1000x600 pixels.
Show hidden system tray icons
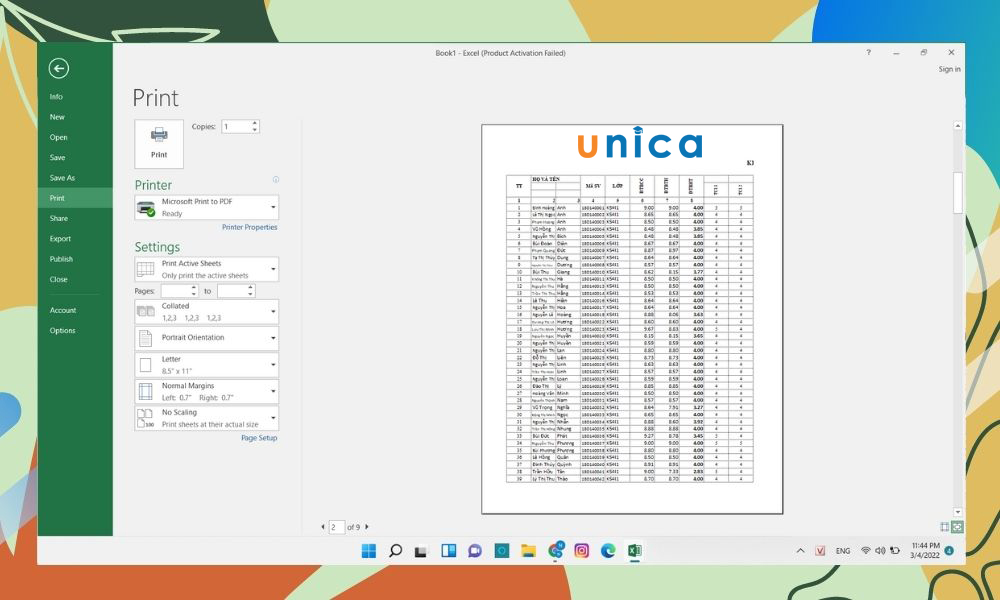(x=800, y=550)
